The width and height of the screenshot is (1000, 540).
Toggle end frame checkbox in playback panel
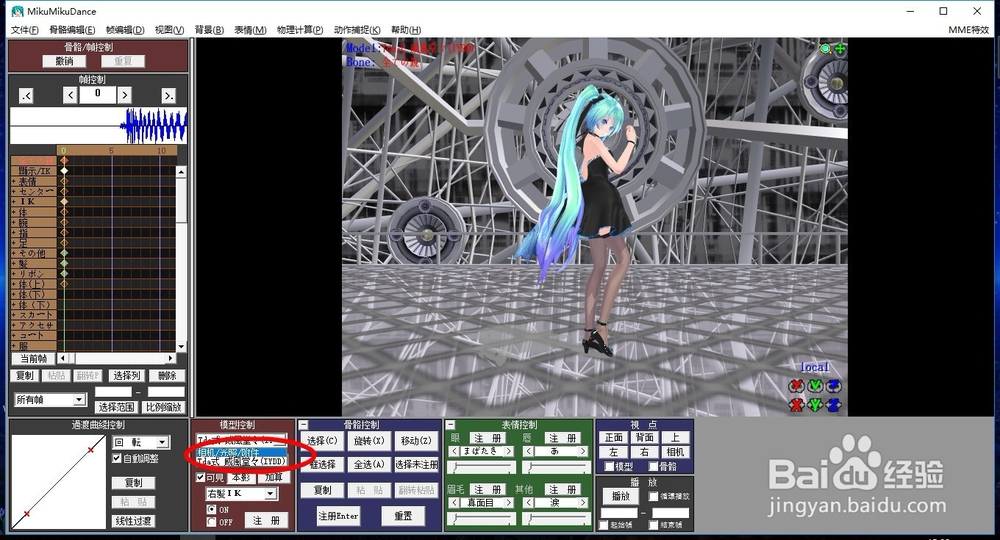click(x=653, y=525)
